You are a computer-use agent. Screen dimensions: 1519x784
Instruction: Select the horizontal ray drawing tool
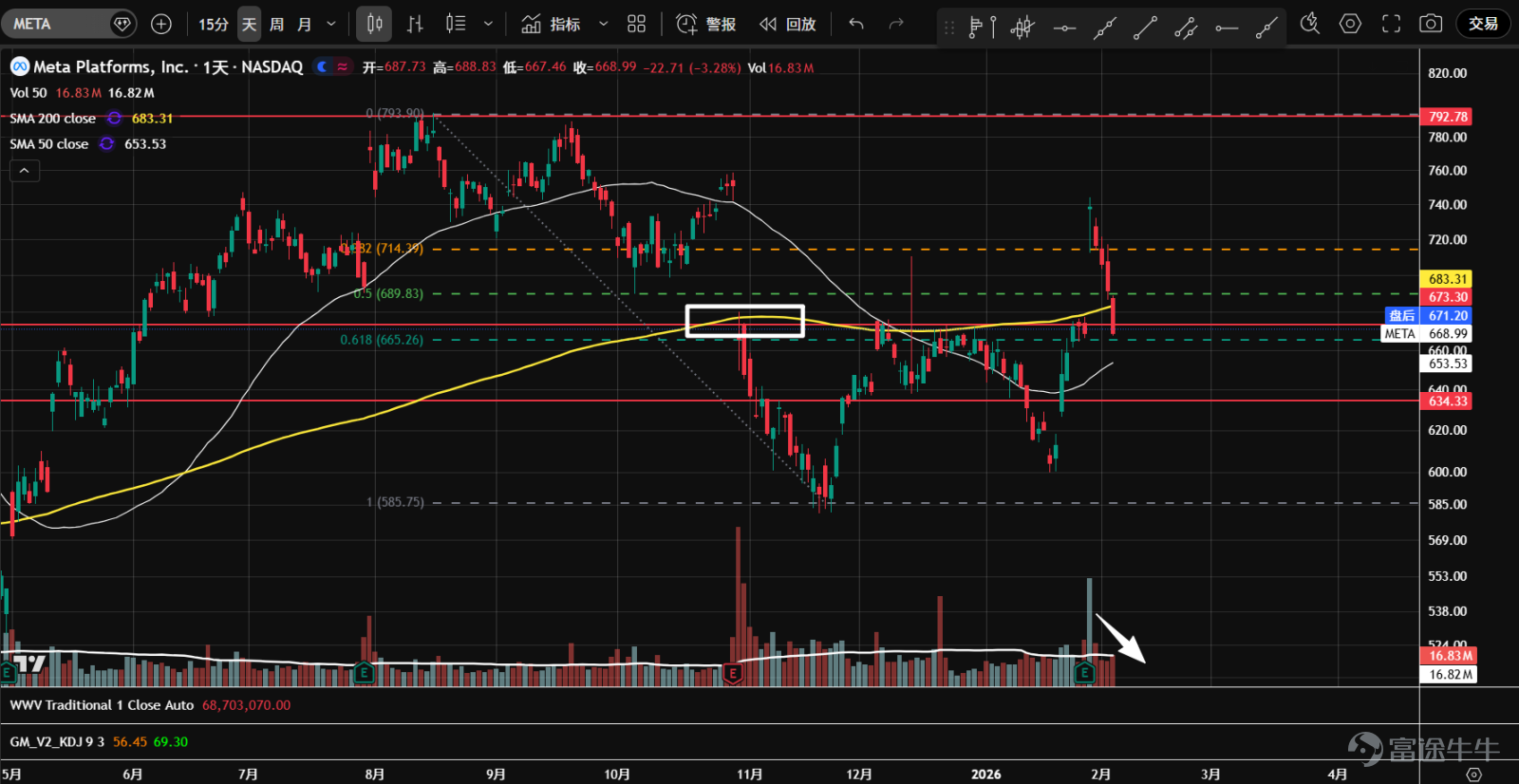1227,28
